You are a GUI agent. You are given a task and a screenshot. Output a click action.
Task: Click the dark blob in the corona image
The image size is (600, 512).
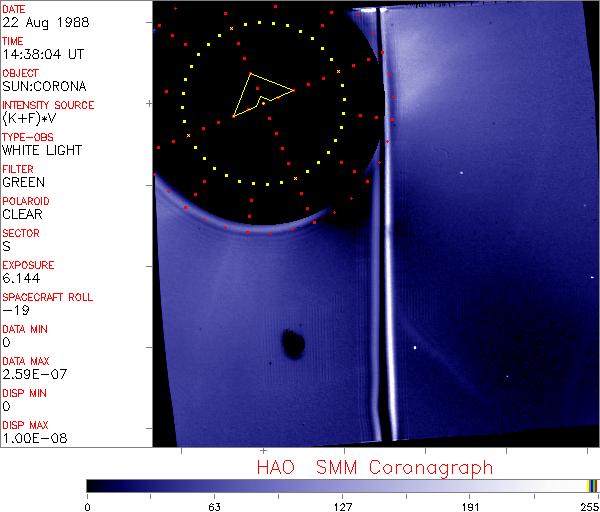click(x=294, y=344)
